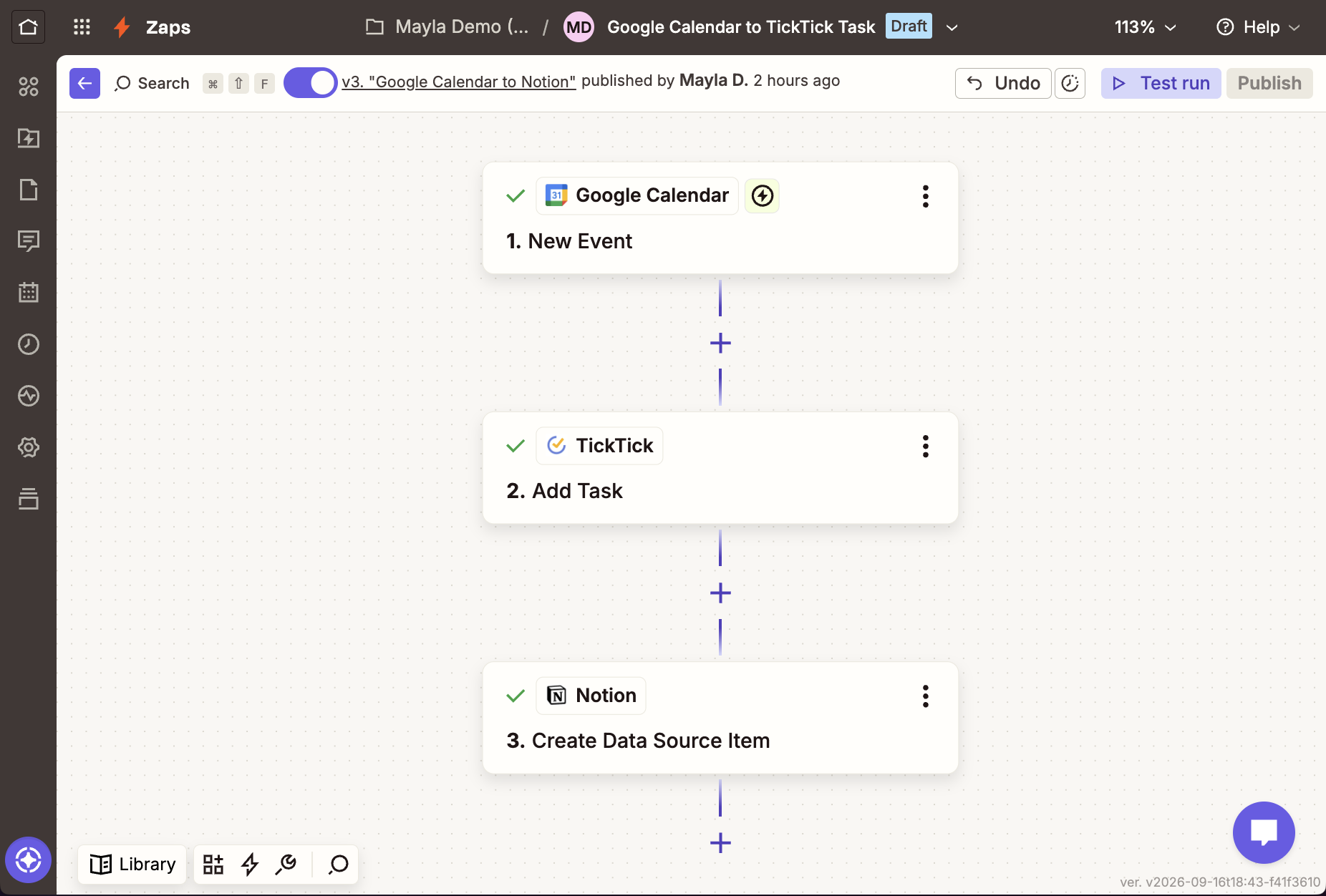Image resolution: width=1326 pixels, height=896 pixels.
Task: Click the wrench tools icon in bottom toolbar
Action: coord(286,865)
